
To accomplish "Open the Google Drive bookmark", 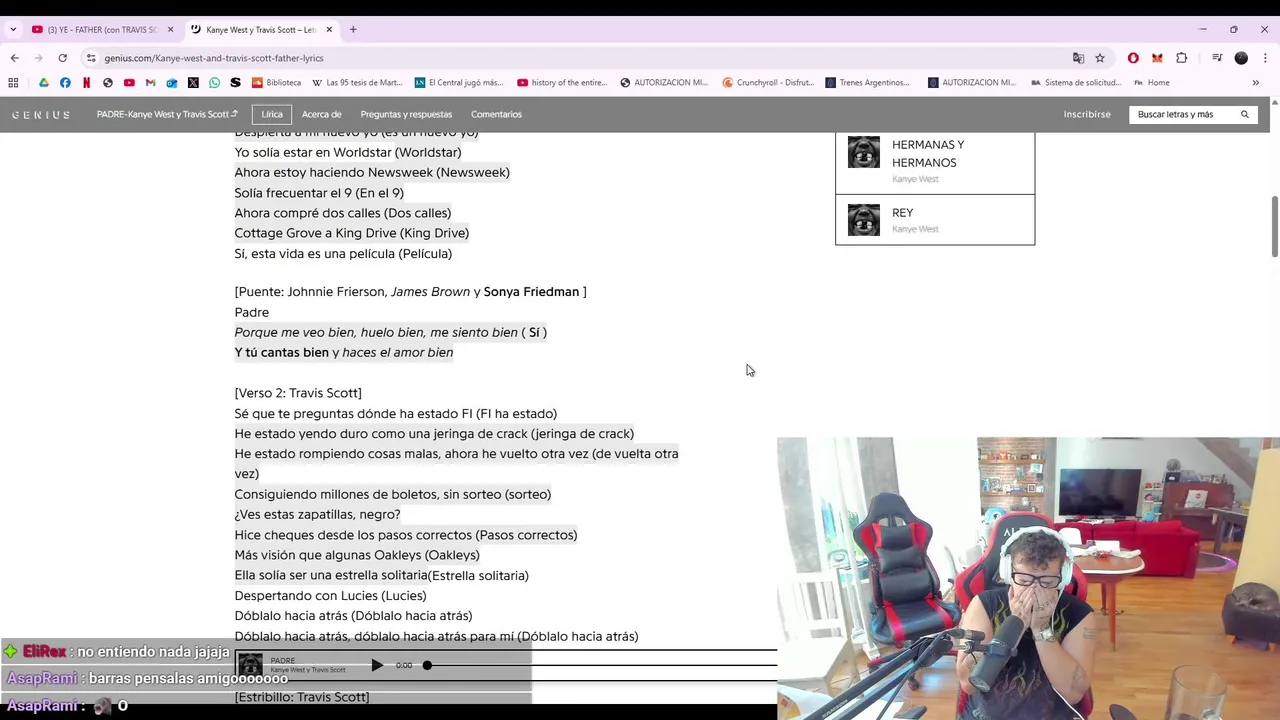I will point(44,83).
